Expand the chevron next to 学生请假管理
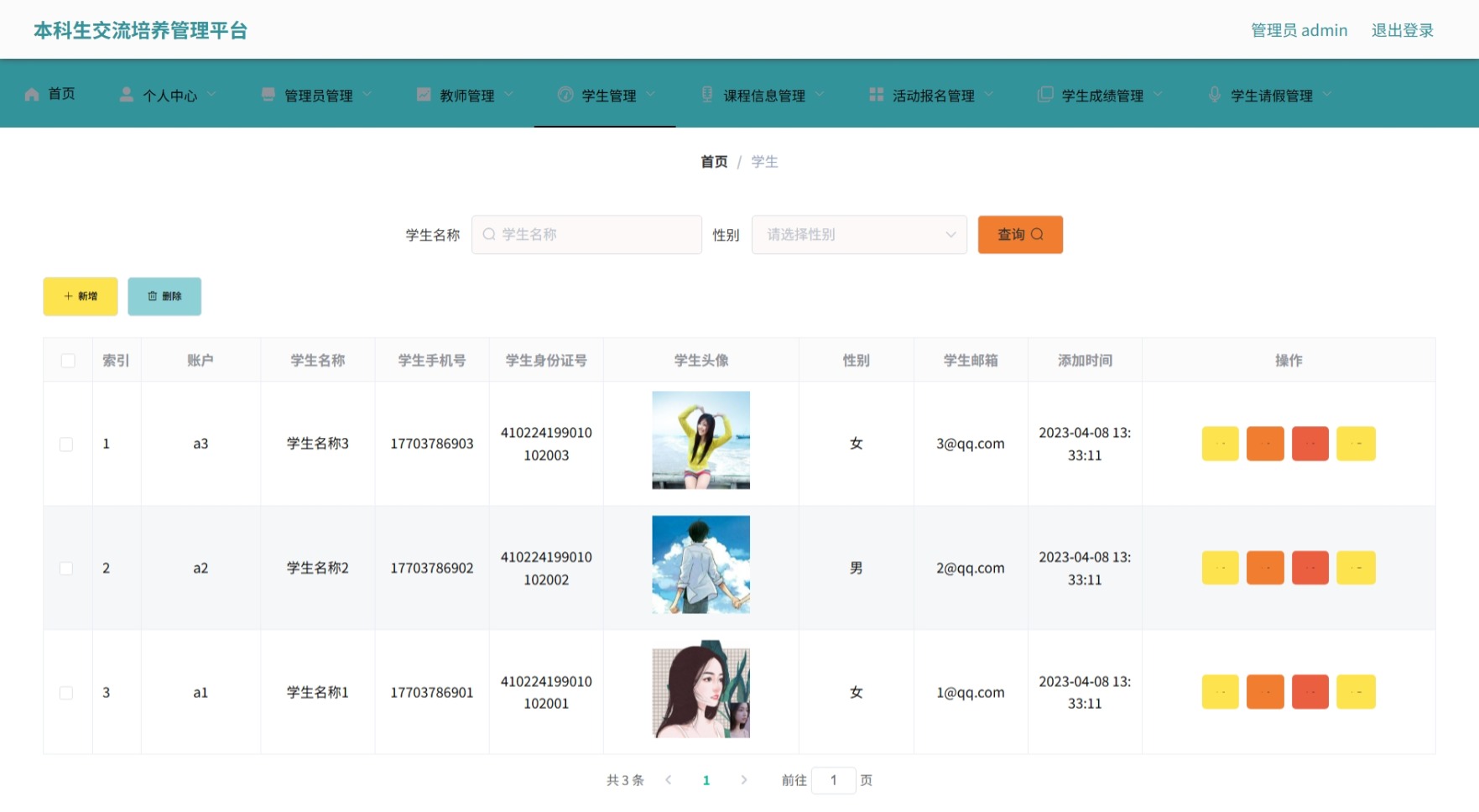Screen dimensions: 1479x812 [x=1327, y=94]
